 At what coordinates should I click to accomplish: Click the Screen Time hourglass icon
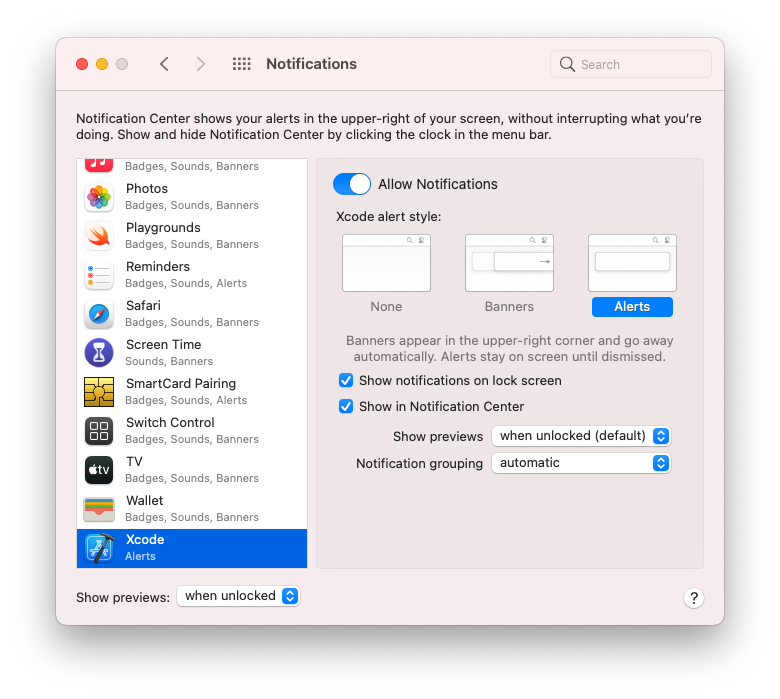coord(99,353)
